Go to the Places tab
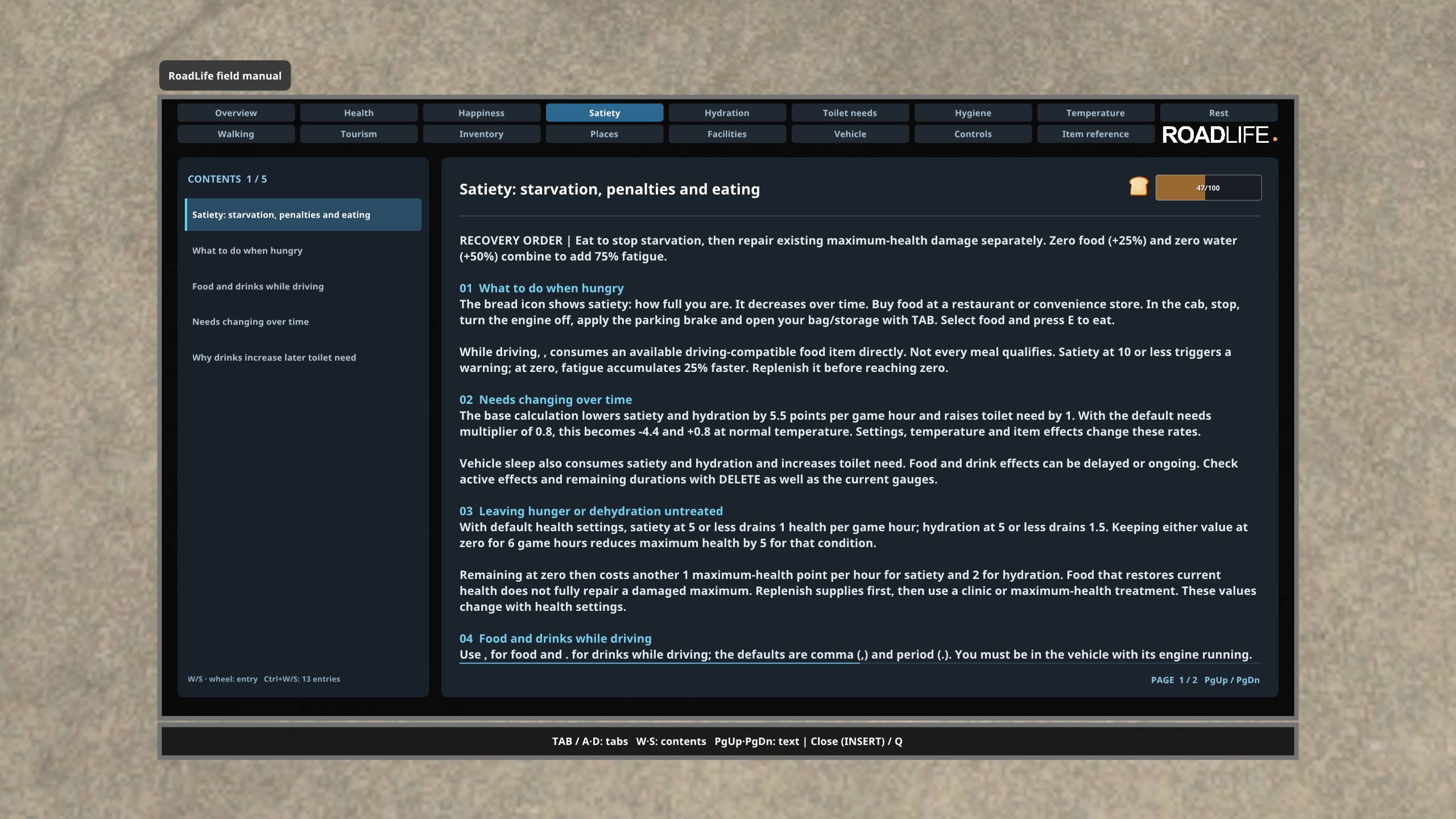Screen dimensions: 1456x819 coord(605,134)
